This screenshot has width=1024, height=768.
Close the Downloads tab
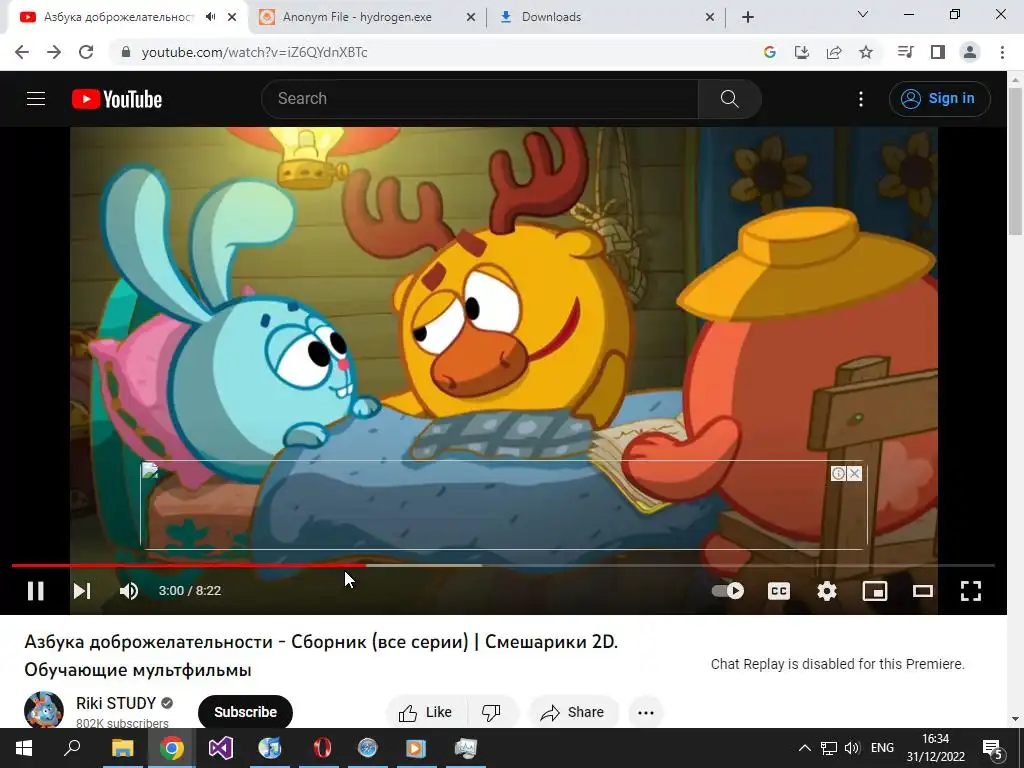pyautogui.click(x=710, y=18)
